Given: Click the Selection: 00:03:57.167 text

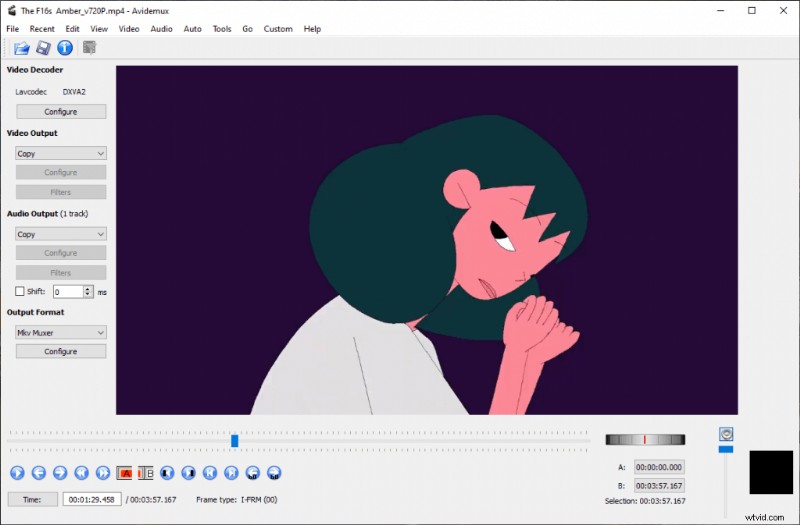Looking at the screenshot, I should (x=645, y=501).
